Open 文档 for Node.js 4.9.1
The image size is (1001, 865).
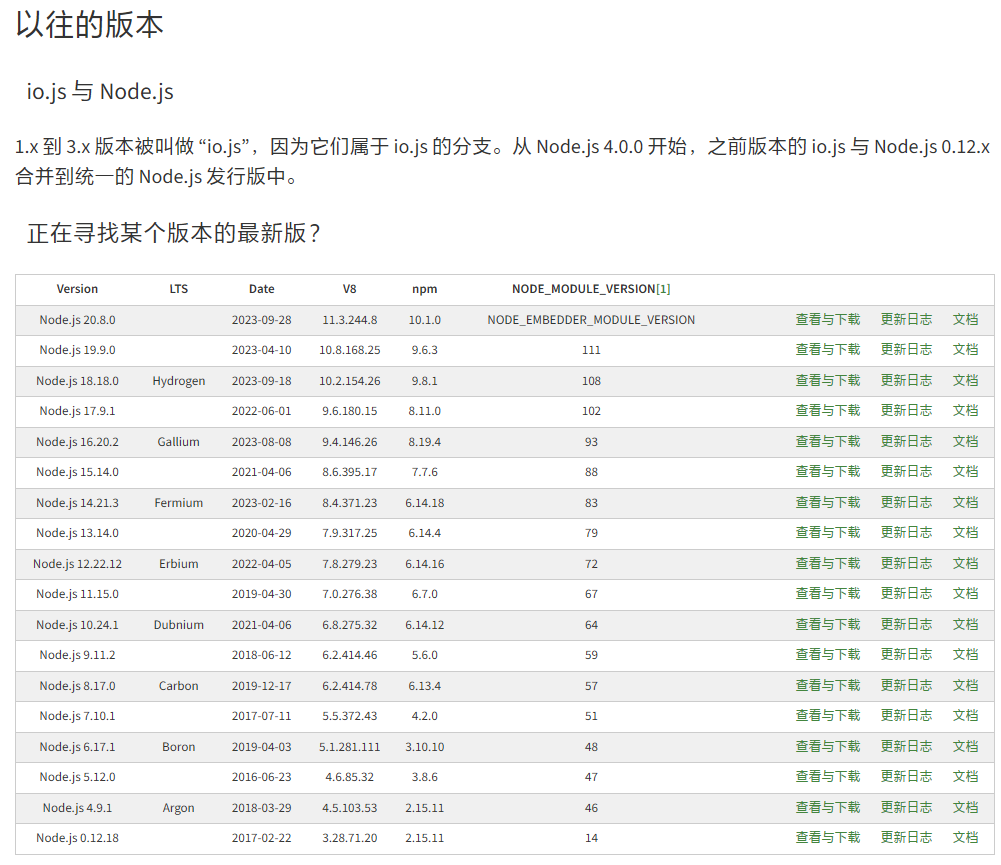click(965, 807)
